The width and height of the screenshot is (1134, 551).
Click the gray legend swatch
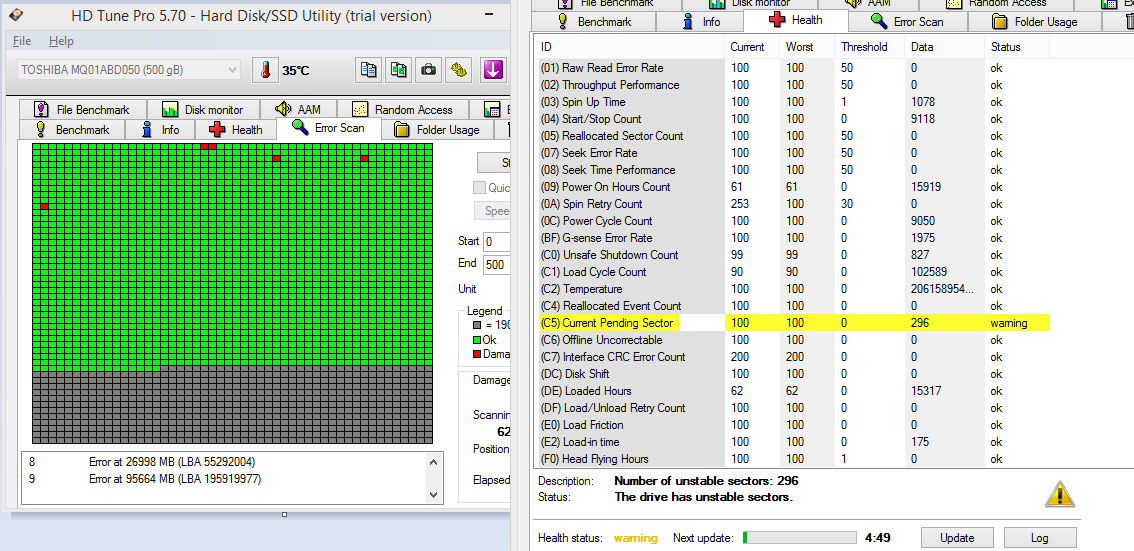click(476, 325)
